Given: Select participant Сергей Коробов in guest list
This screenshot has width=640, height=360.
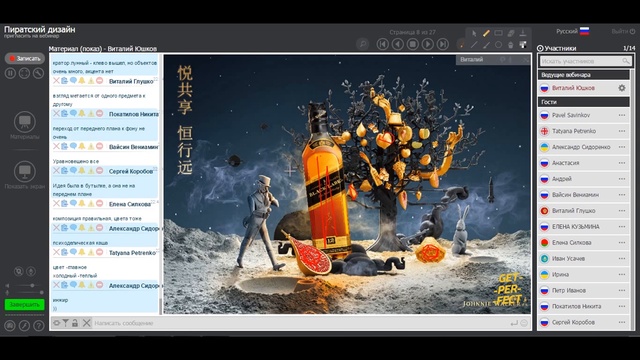Looking at the screenshot, I should (x=584, y=322).
